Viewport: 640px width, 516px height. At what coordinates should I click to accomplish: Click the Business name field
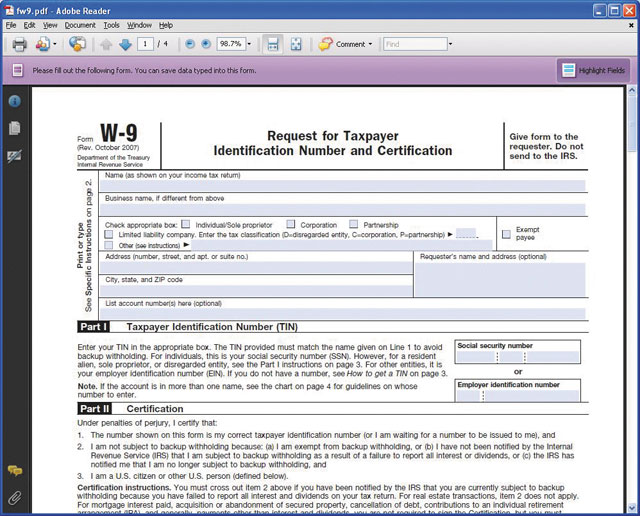point(343,209)
